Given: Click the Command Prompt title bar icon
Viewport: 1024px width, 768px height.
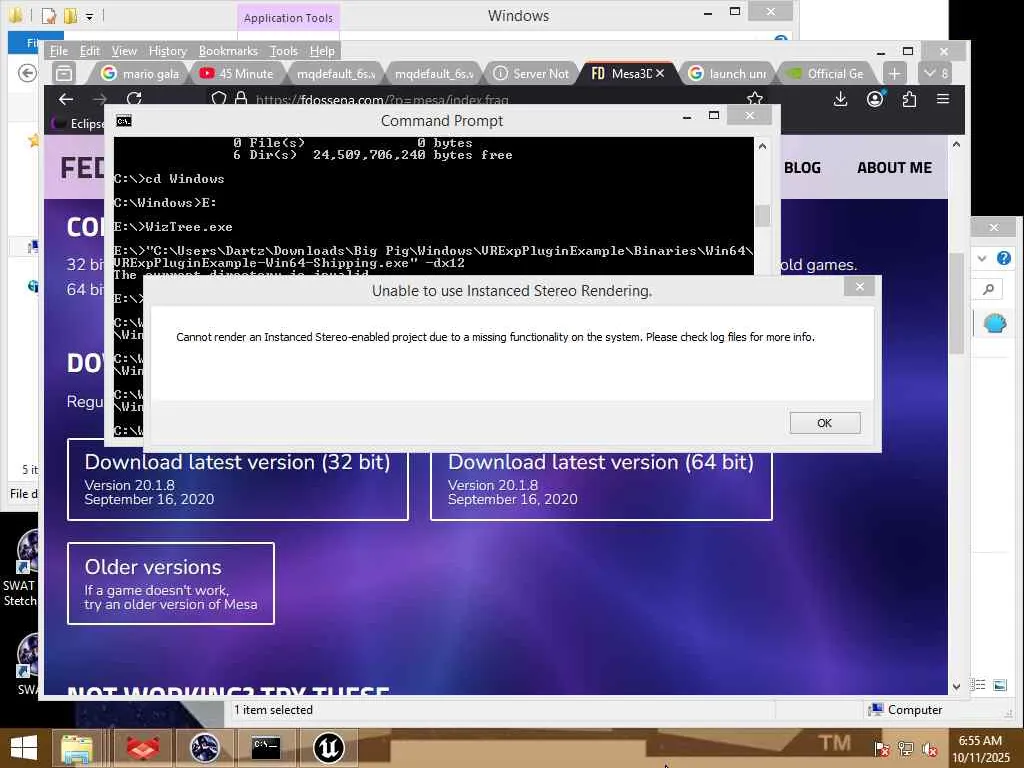Looking at the screenshot, I should [123, 121].
